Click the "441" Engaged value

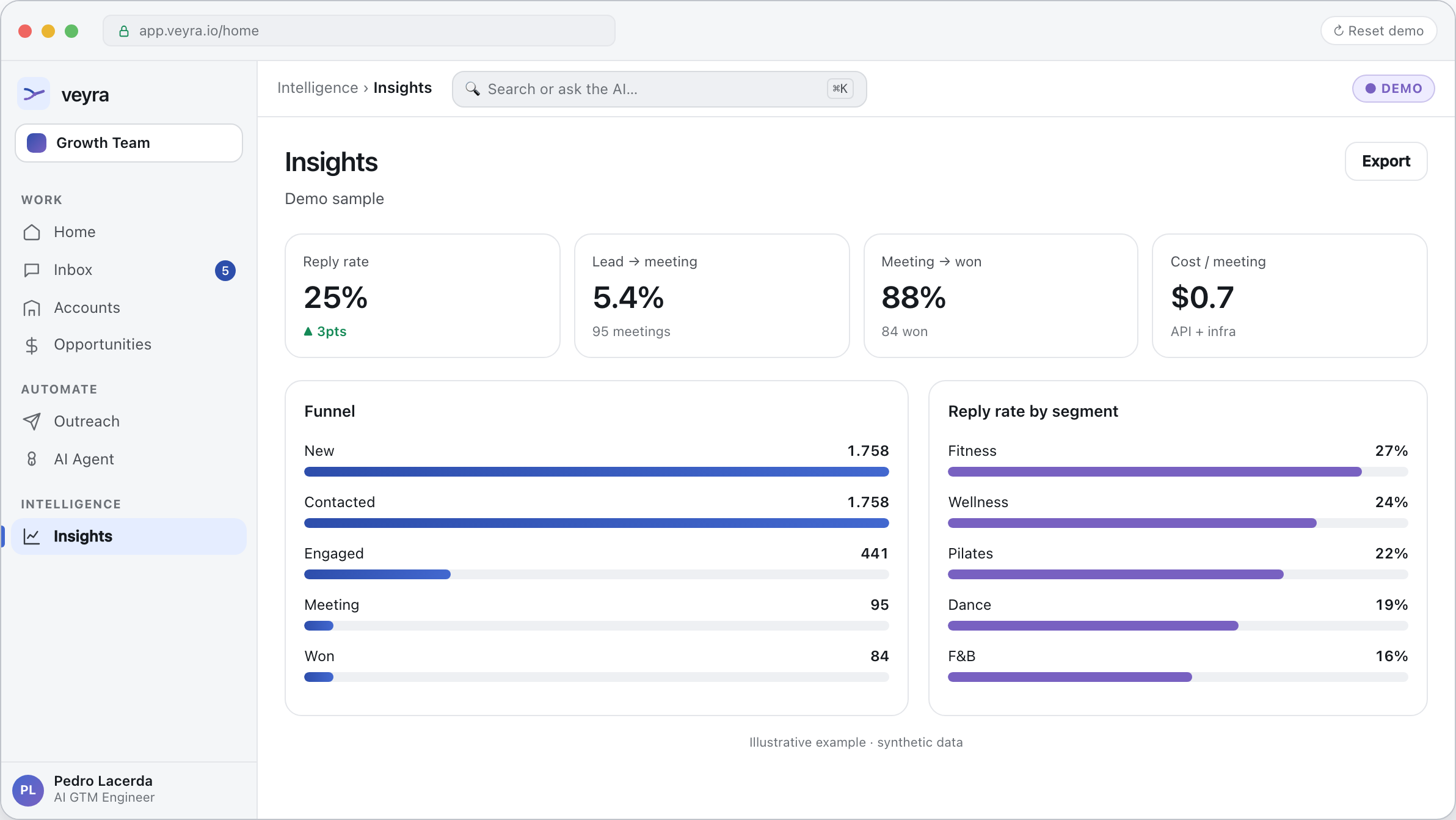(875, 554)
